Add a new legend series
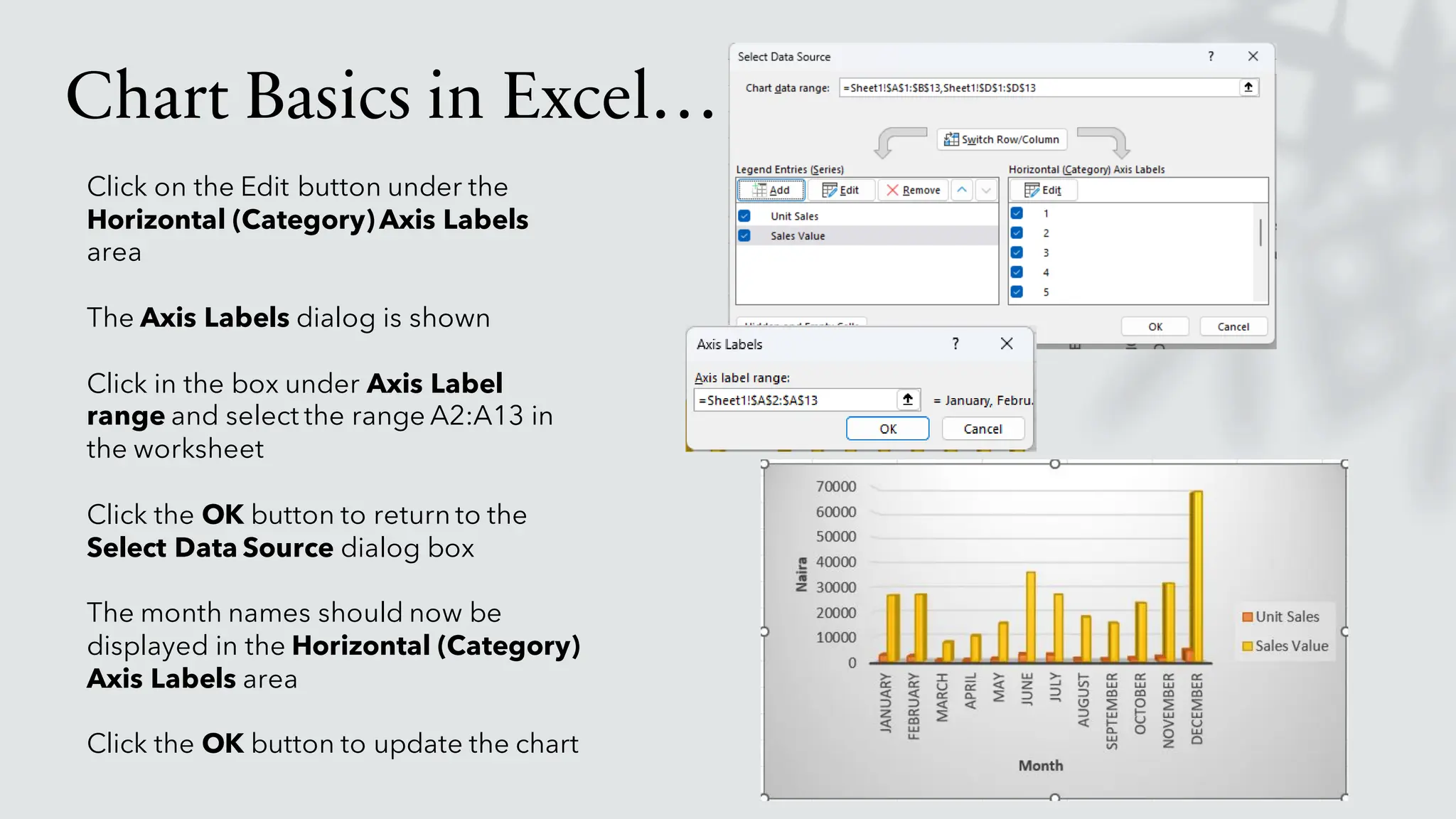The image size is (1456, 819). (771, 190)
